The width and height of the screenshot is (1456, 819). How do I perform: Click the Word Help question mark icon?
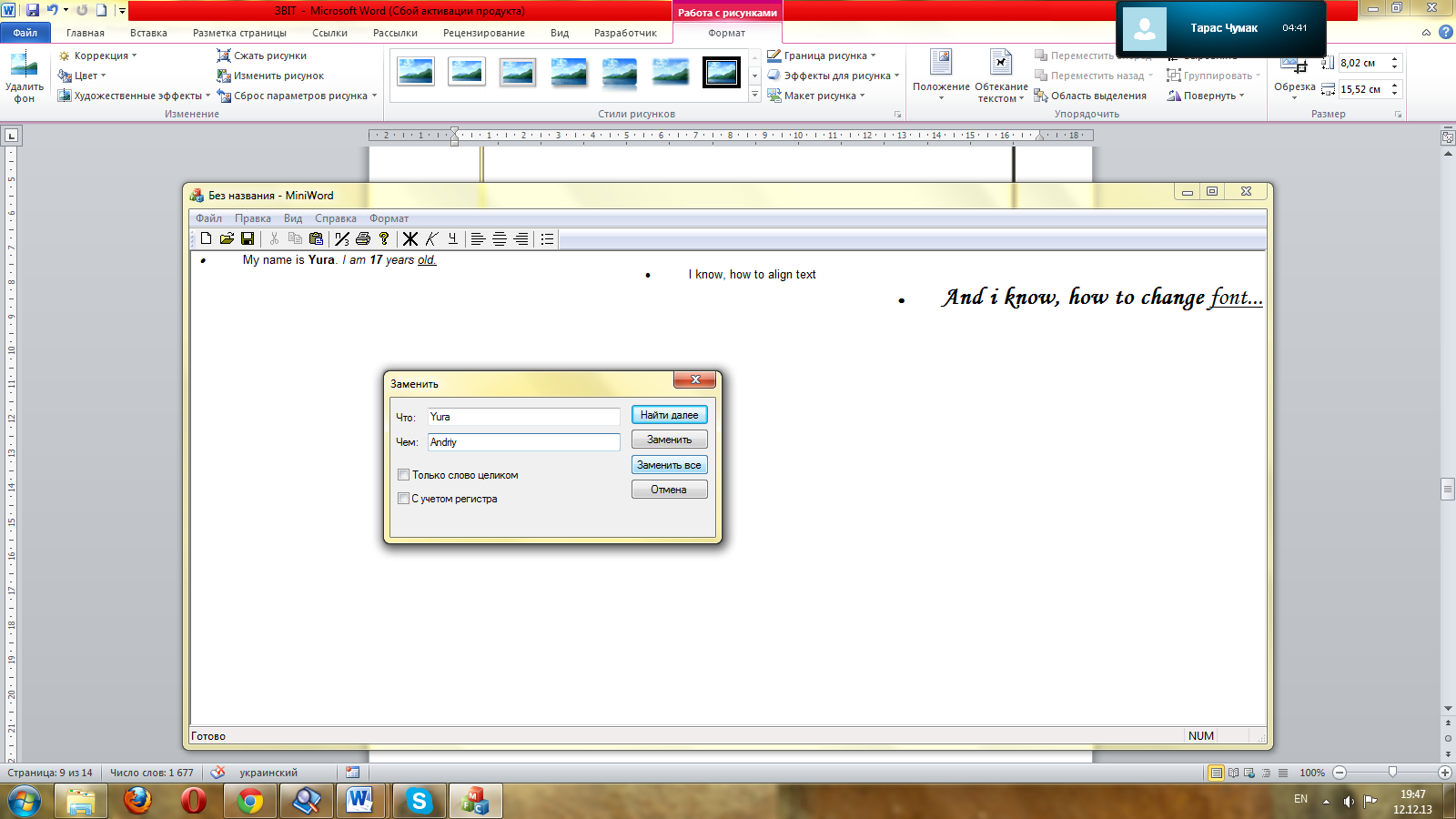pyautogui.click(x=1445, y=32)
